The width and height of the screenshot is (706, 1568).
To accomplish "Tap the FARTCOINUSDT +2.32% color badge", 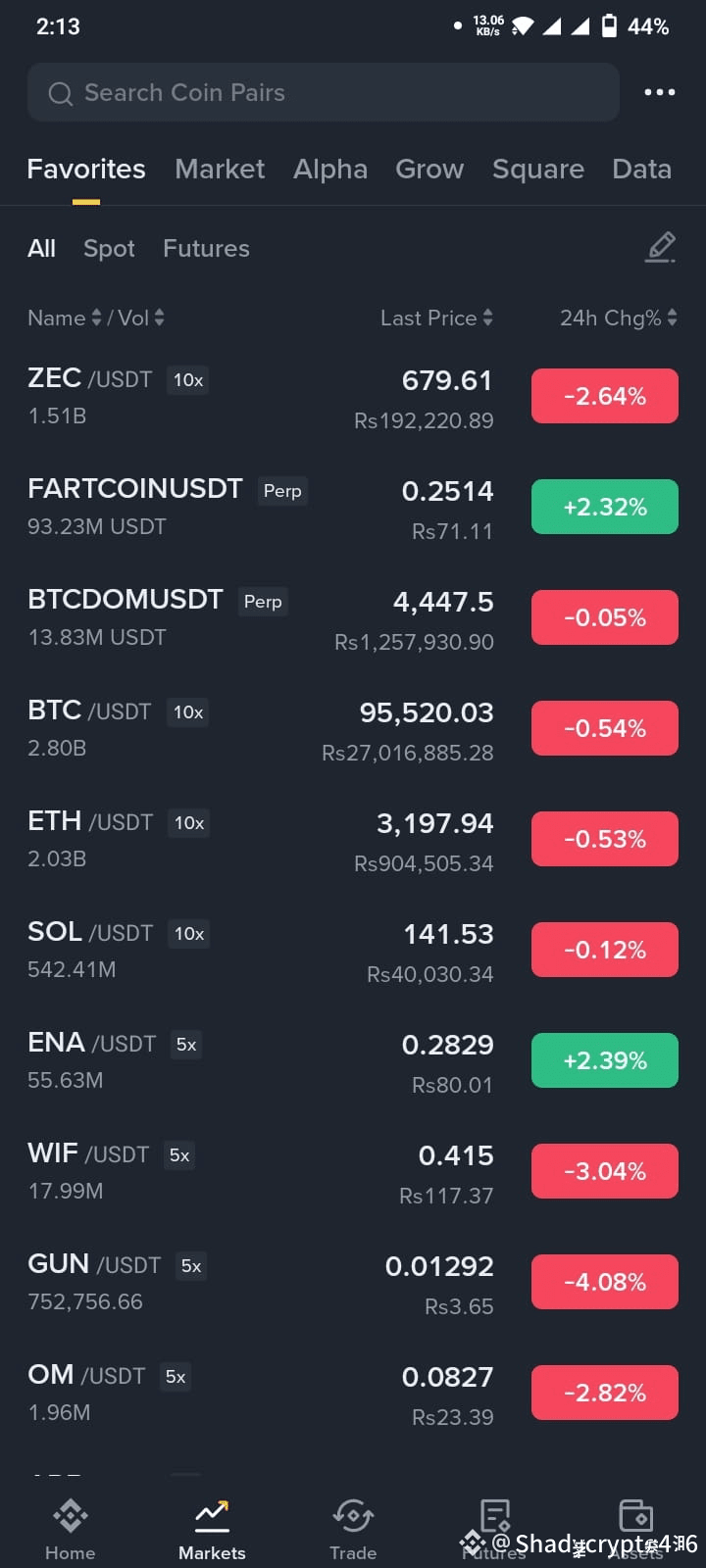I will tap(605, 507).
